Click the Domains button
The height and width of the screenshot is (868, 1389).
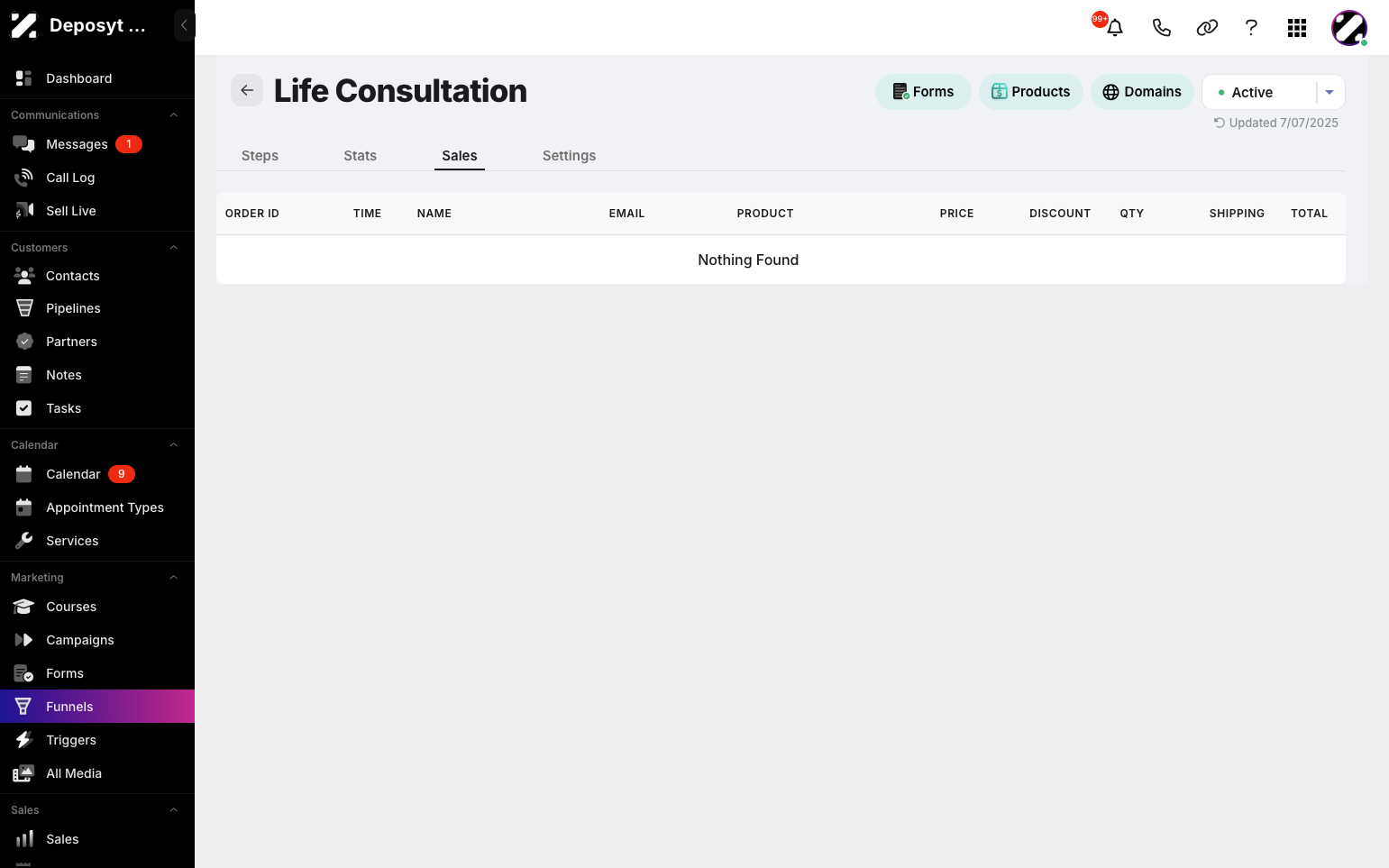pyautogui.click(x=1142, y=92)
